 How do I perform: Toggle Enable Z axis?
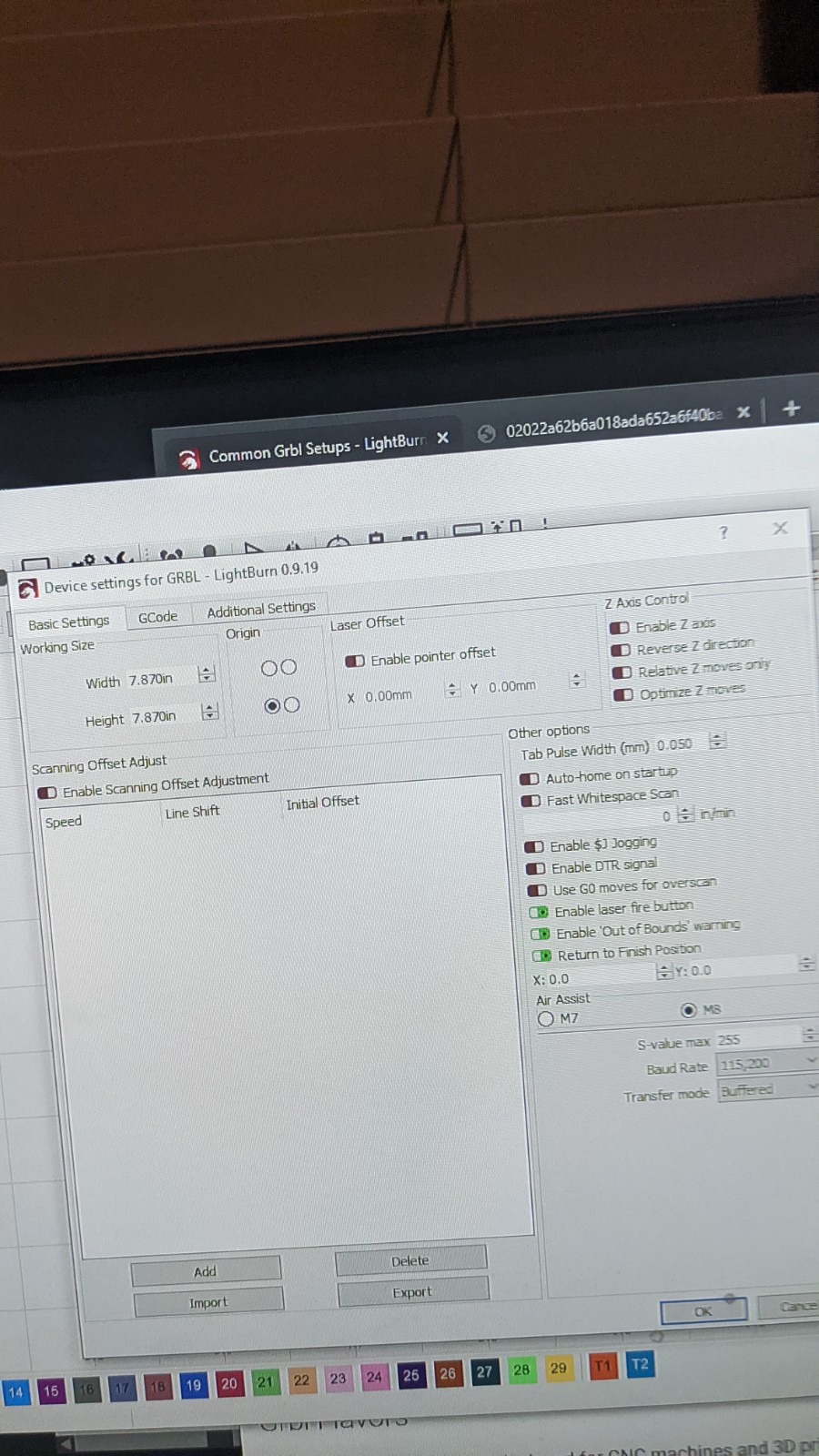pyautogui.click(x=620, y=628)
